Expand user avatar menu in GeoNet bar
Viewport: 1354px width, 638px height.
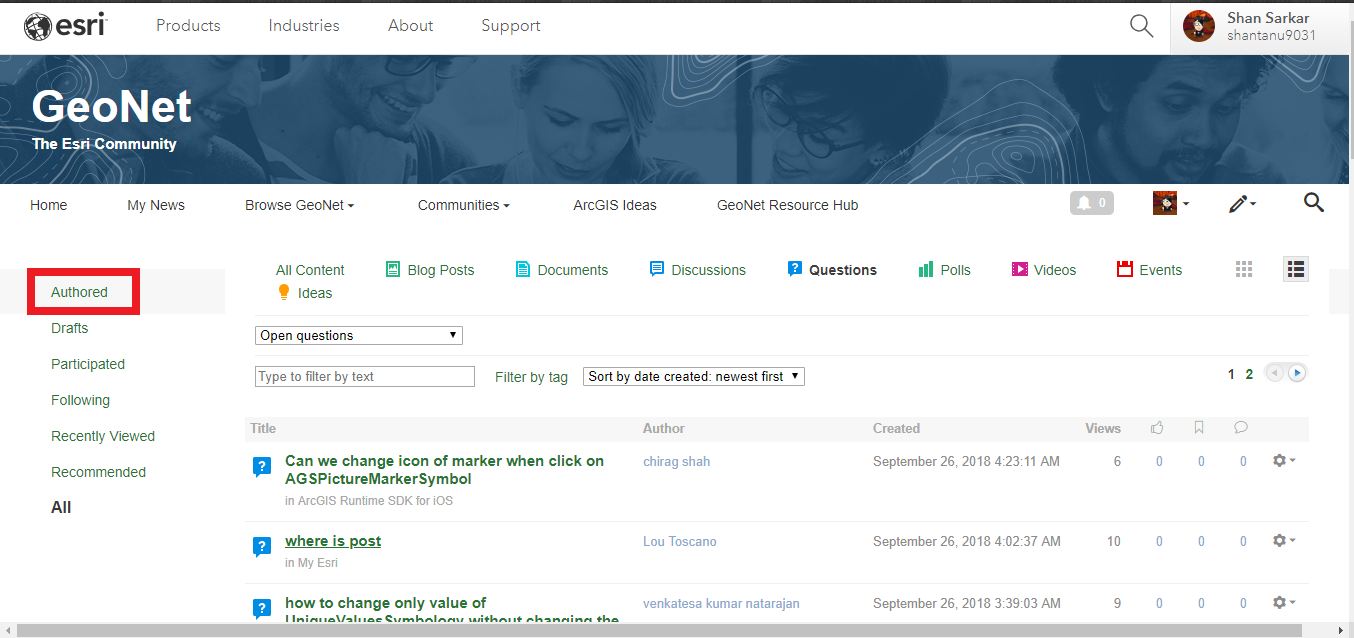pyautogui.click(x=1171, y=204)
